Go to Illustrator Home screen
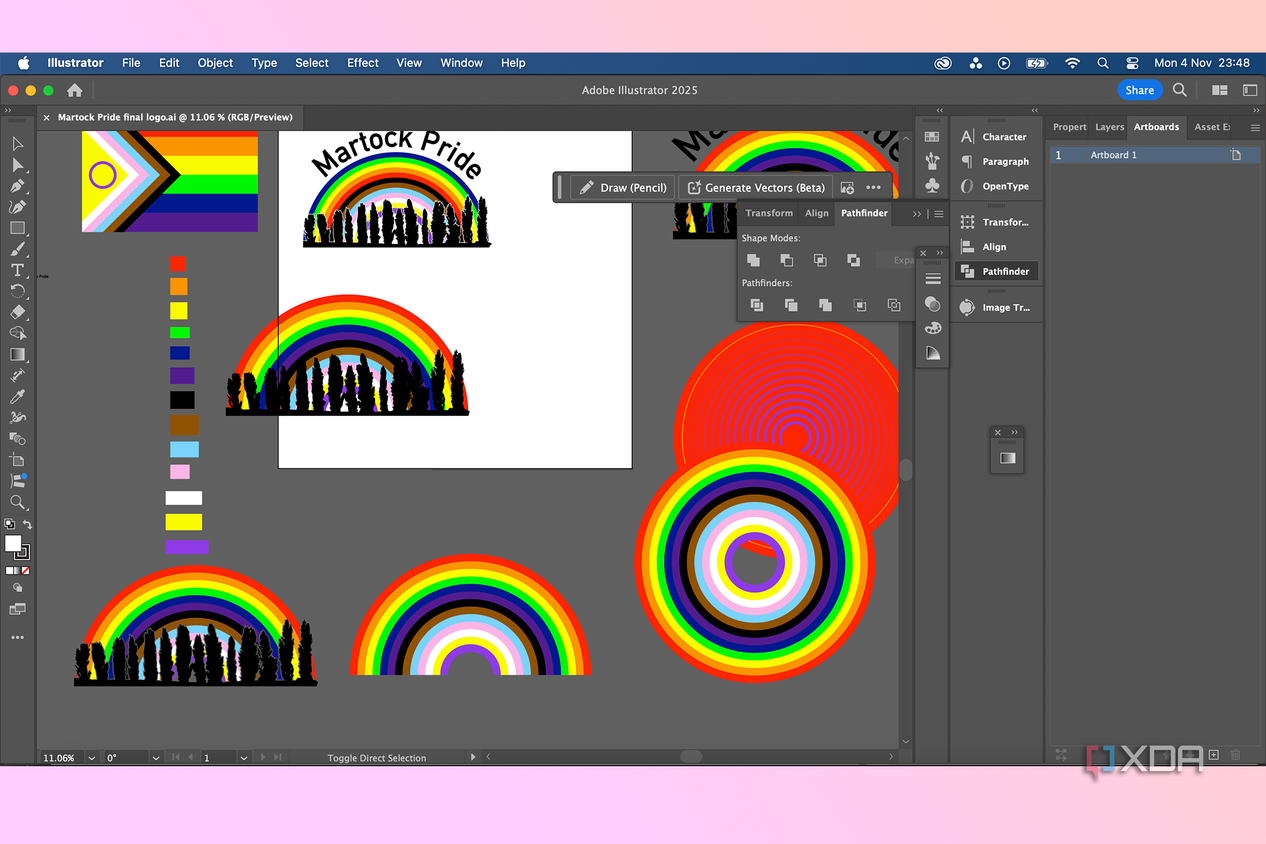This screenshot has height=844, width=1266. point(74,90)
